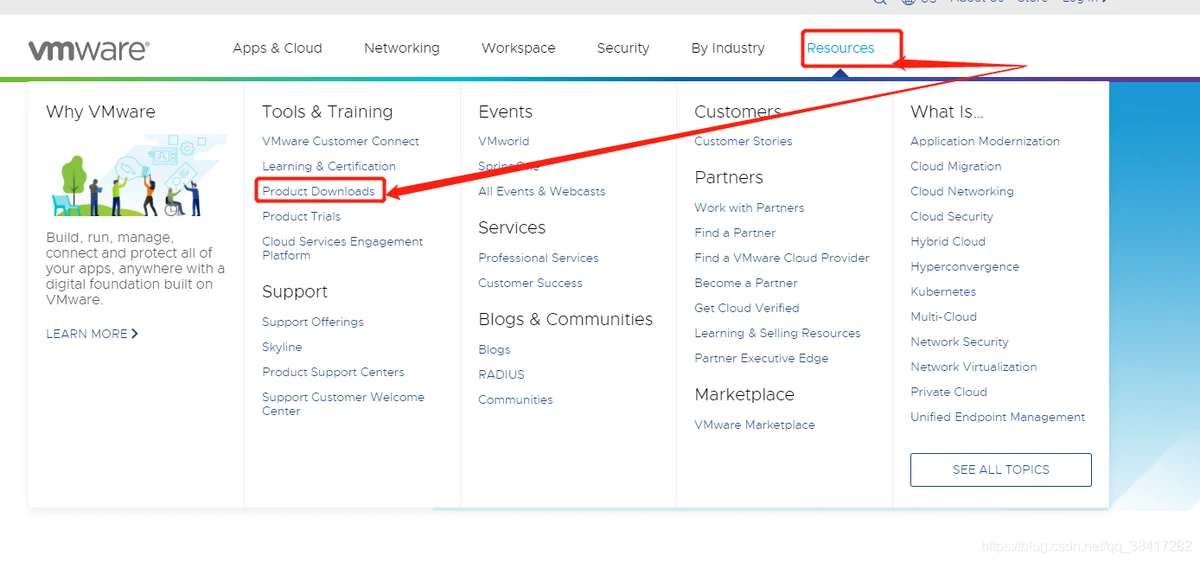Open Find a VMware Cloud Provider link
The image size is (1200, 562).
click(x=782, y=258)
